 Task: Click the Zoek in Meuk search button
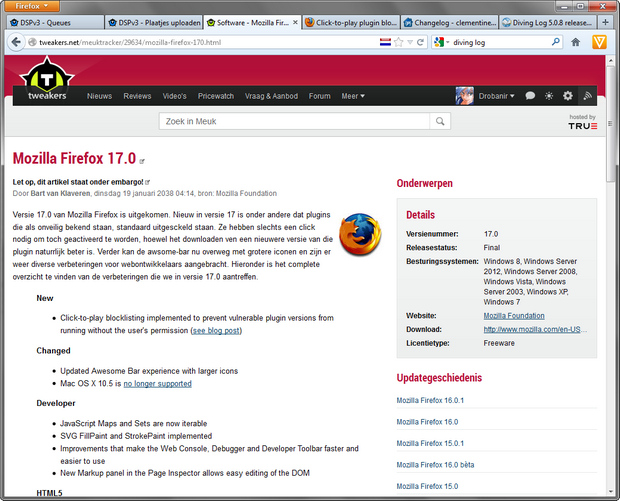440,121
